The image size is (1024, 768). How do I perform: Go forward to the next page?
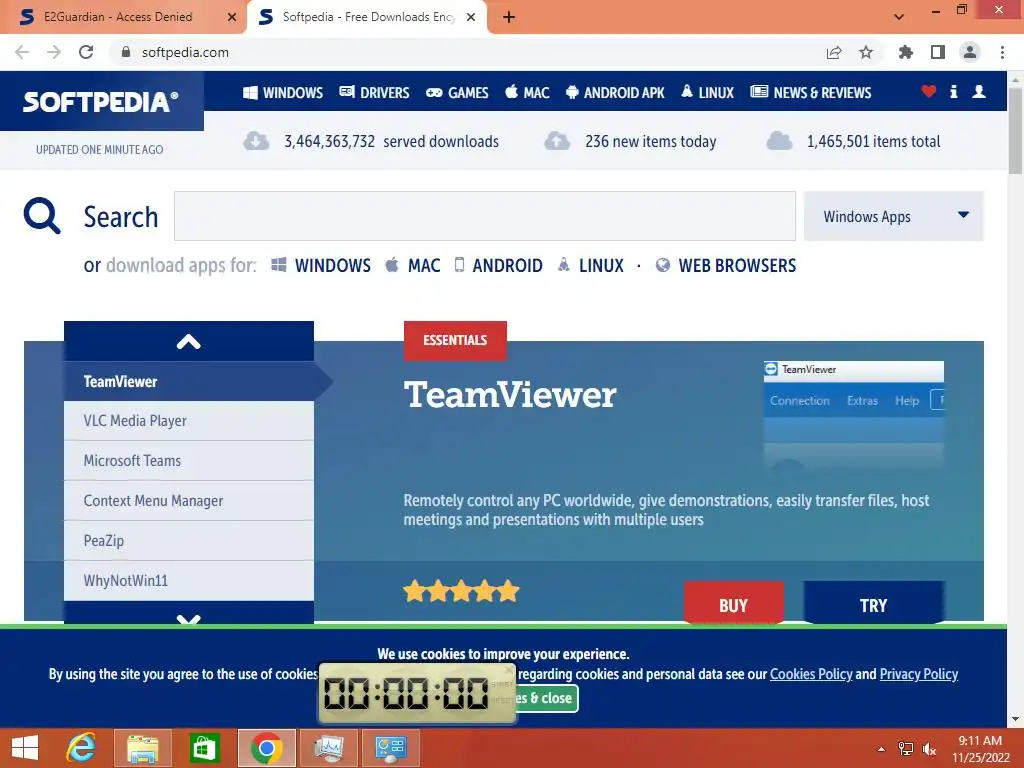coord(54,52)
